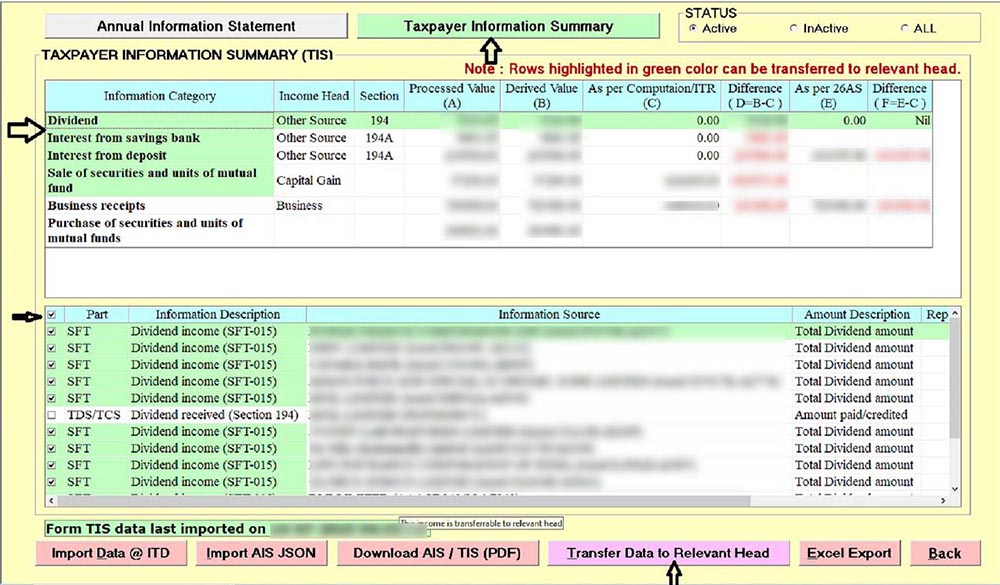Export the data using Excel Export
The width and height of the screenshot is (1000, 585).
[849, 553]
